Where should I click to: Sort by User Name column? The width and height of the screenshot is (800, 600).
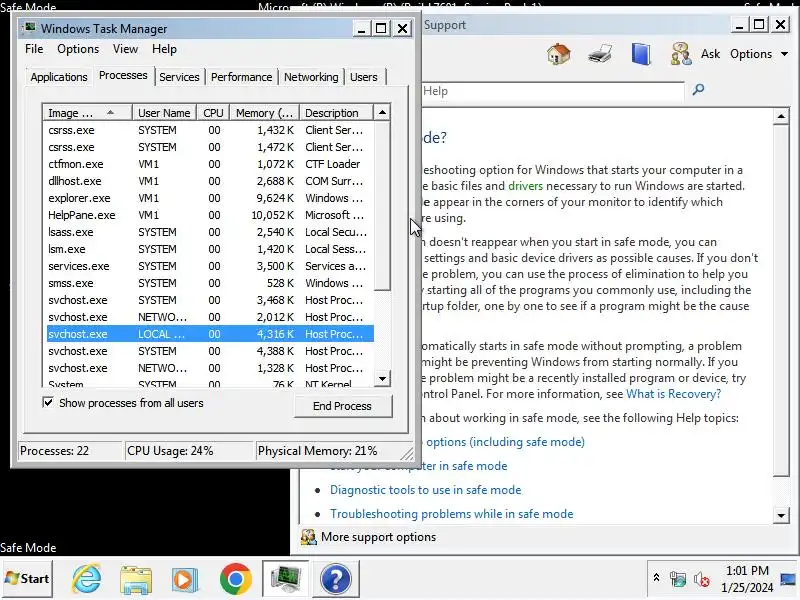tap(164, 113)
